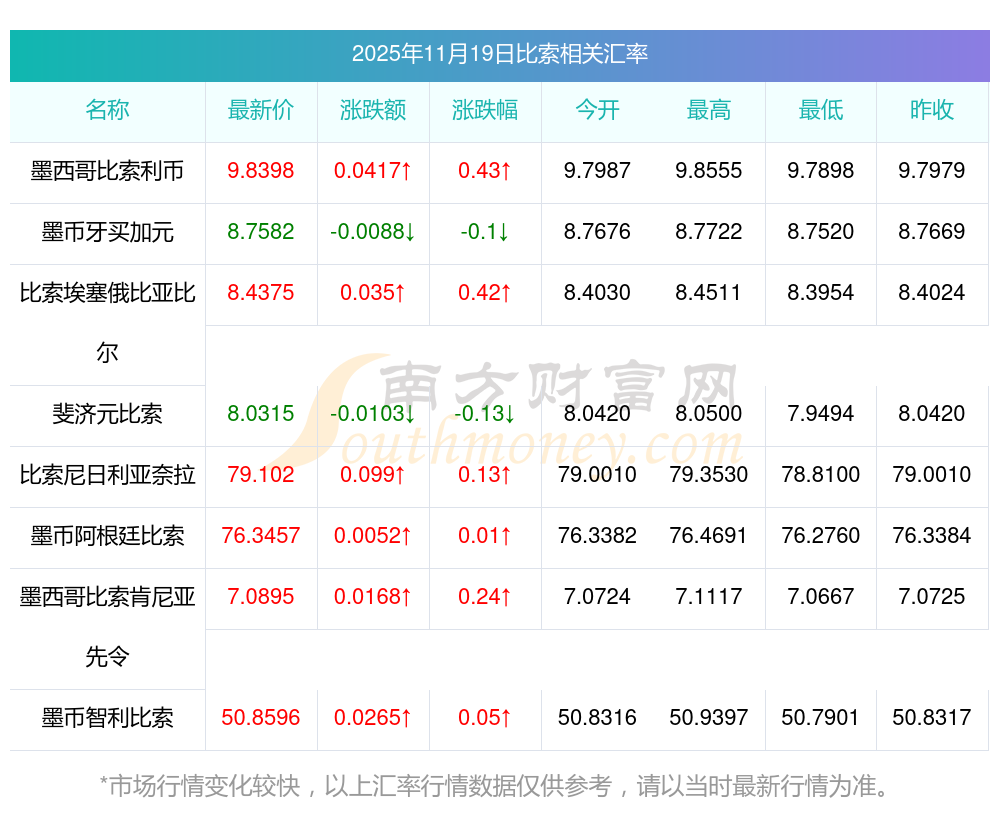Click change amount 0.0265↑
This screenshot has height=817, width=1000.
click(372, 718)
